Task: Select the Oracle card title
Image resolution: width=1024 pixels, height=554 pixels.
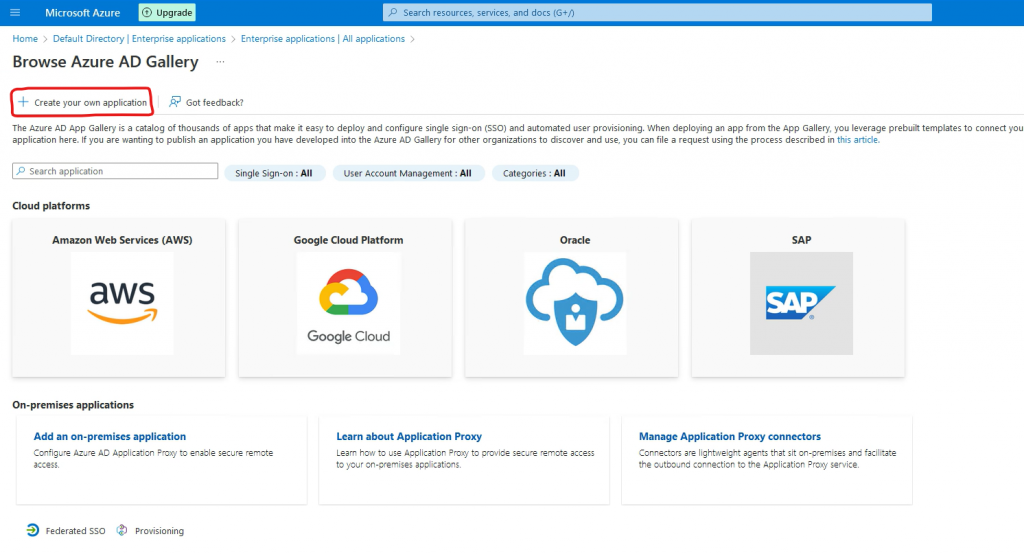Action: click(x=575, y=240)
